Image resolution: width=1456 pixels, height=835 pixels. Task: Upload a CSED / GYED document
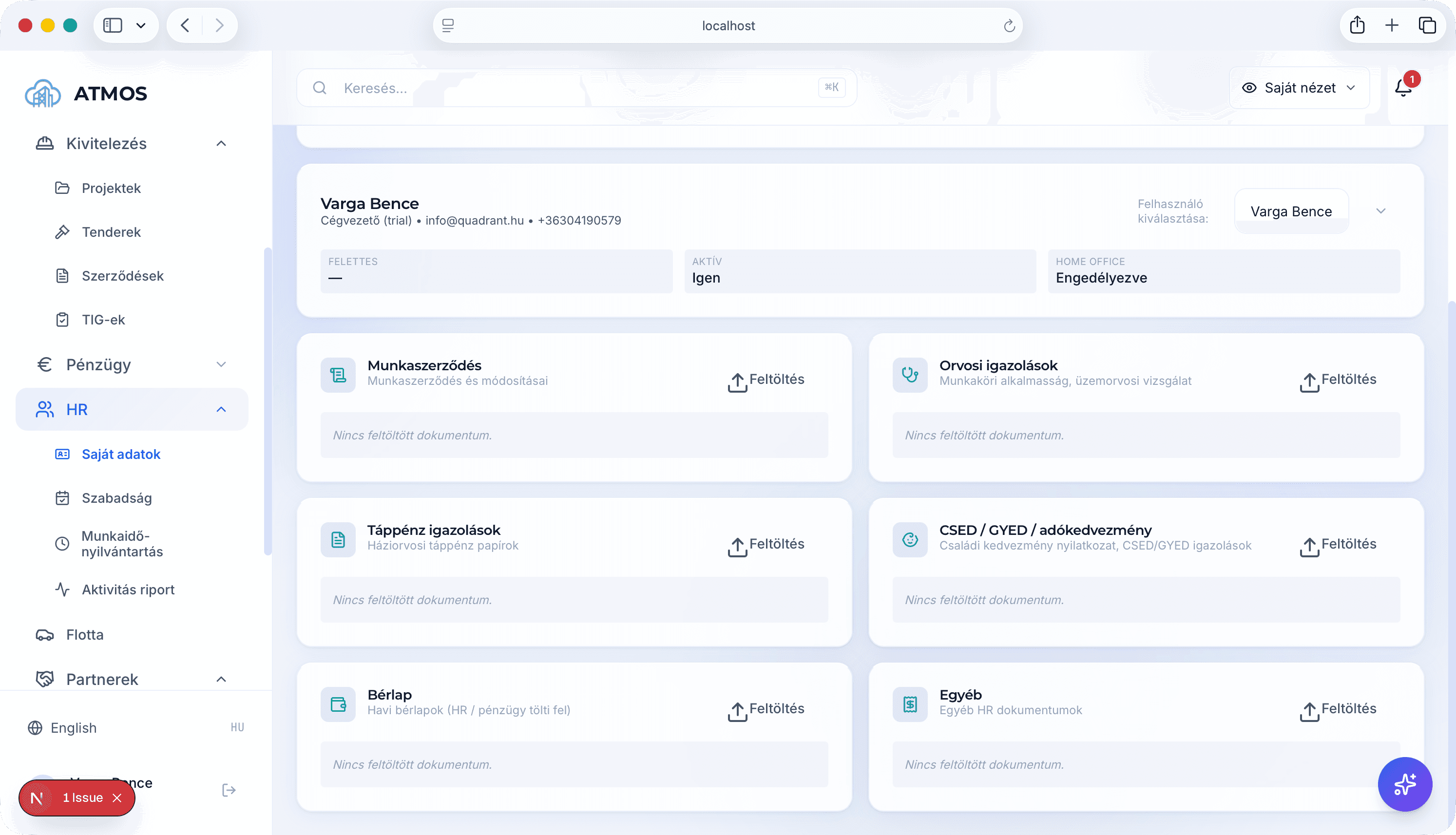[x=1338, y=545]
